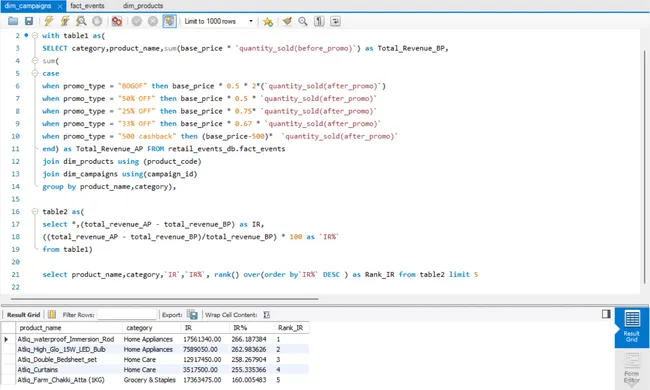This screenshot has height=390, width=650.
Task: Toggle Wrap Cell Content
Action: click(267, 315)
